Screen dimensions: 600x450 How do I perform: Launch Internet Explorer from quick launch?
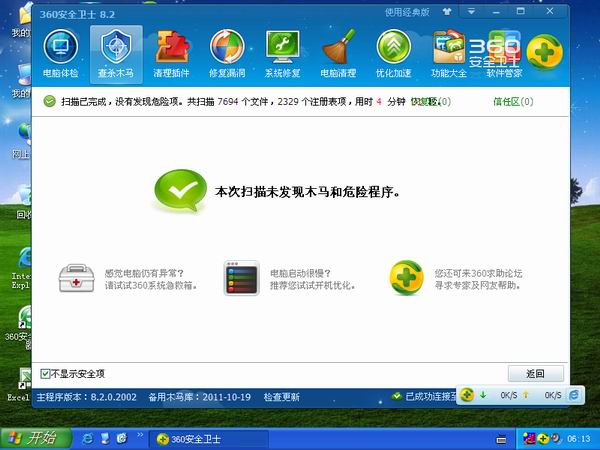pyautogui.click(x=88, y=438)
